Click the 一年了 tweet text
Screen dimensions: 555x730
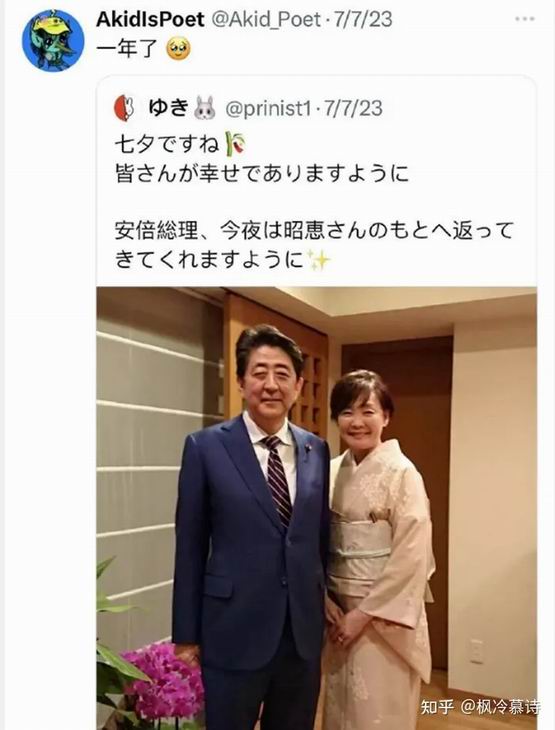pyautogui.click(x=128, y=49)
